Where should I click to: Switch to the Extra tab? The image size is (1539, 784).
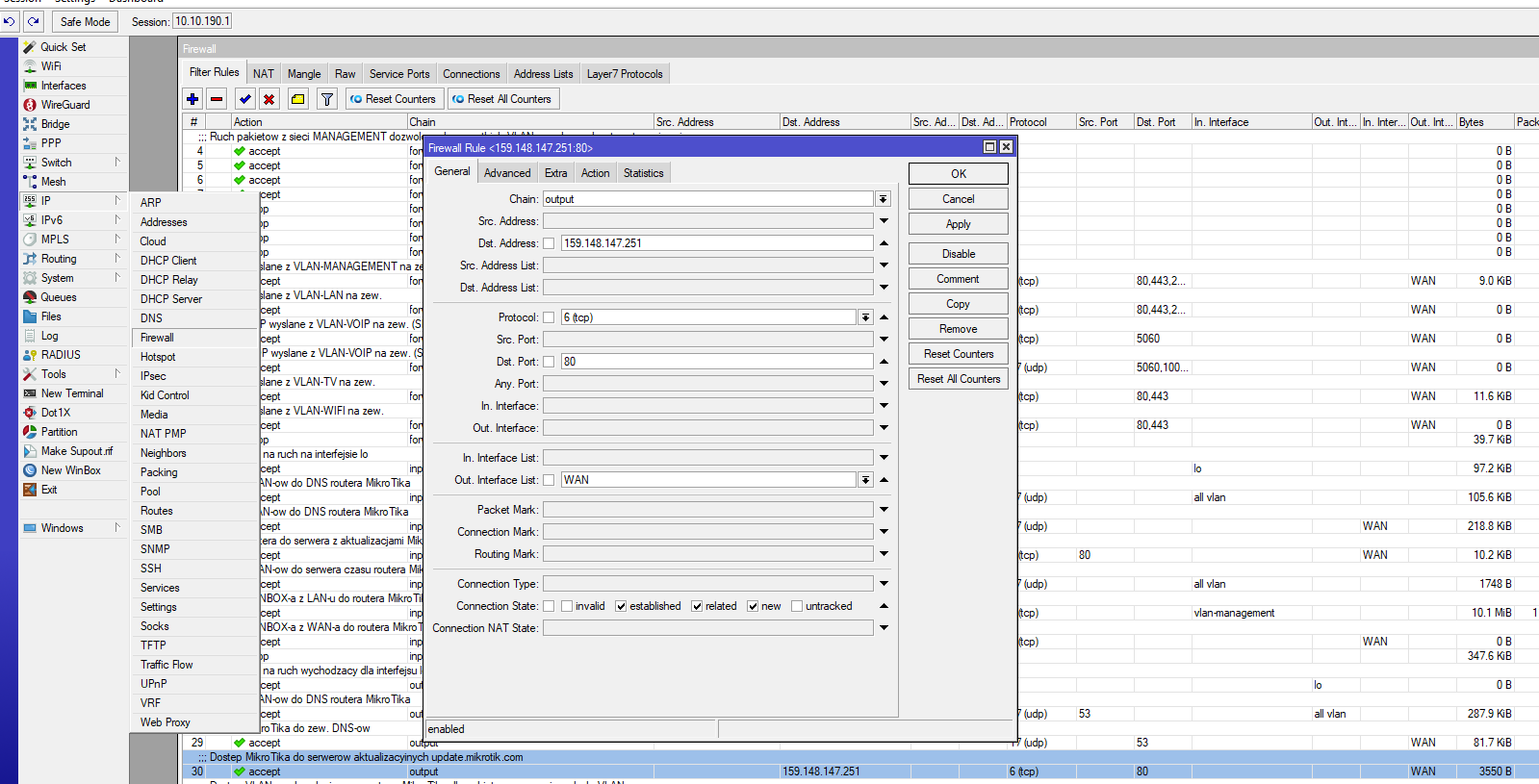(x=555, y=173)
